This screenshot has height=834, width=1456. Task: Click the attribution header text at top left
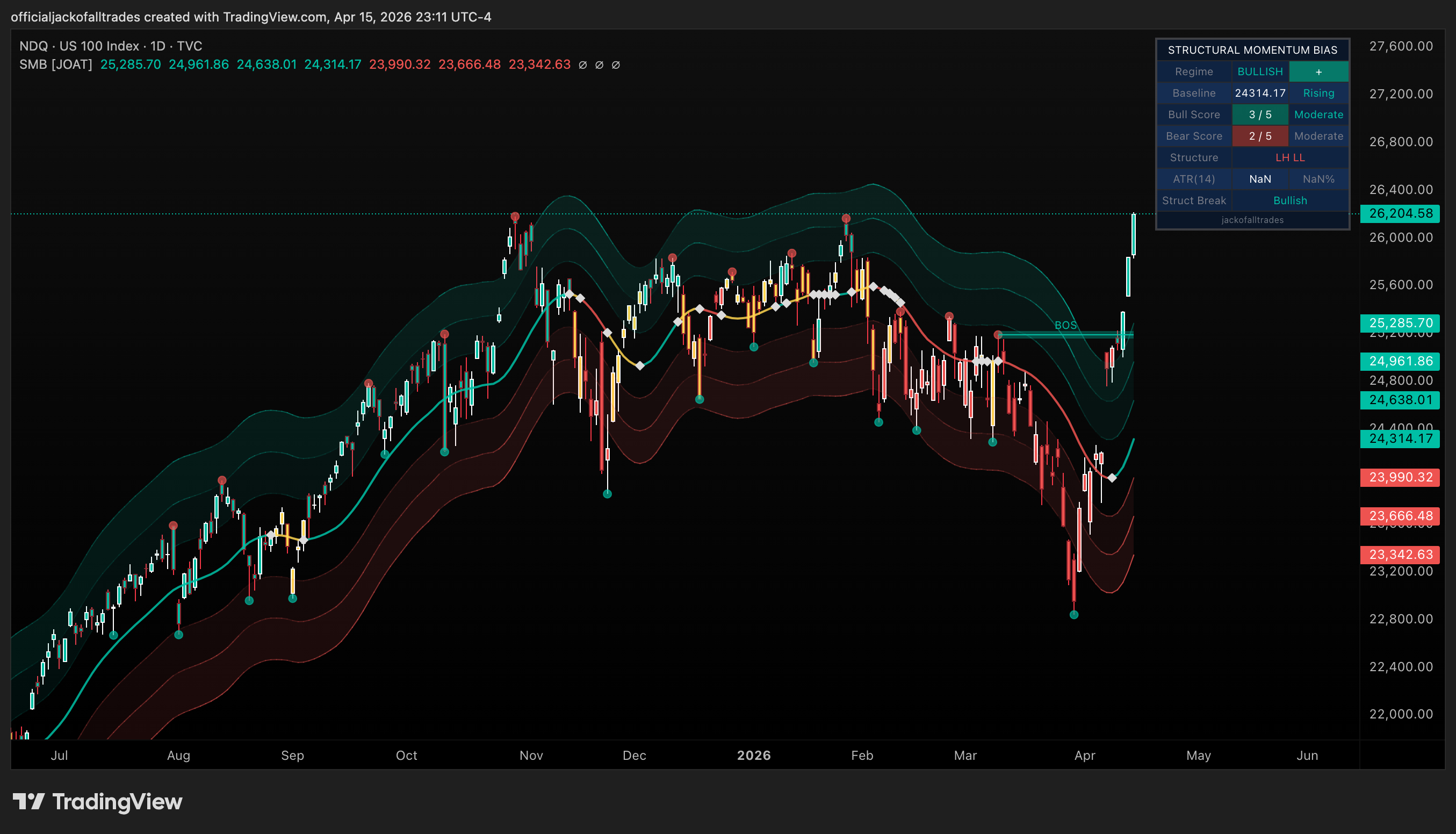251,17
